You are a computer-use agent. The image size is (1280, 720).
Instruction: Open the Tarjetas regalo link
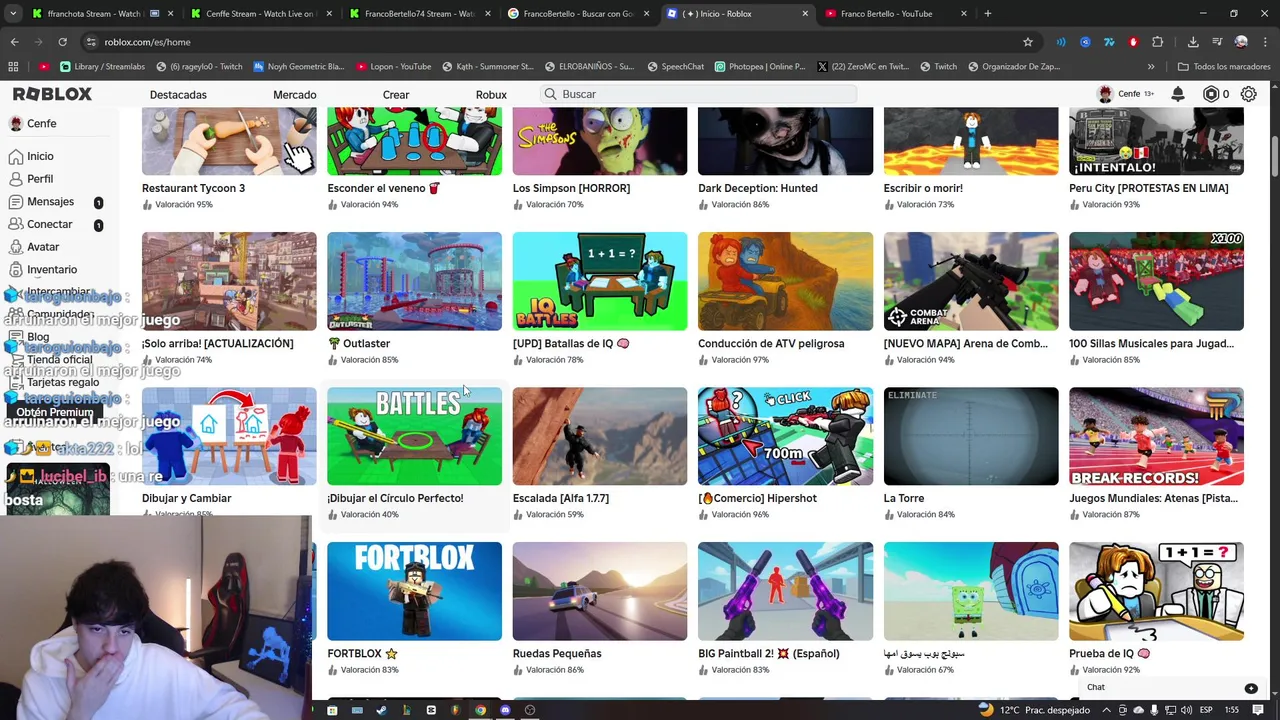click(x=63, y=382)
